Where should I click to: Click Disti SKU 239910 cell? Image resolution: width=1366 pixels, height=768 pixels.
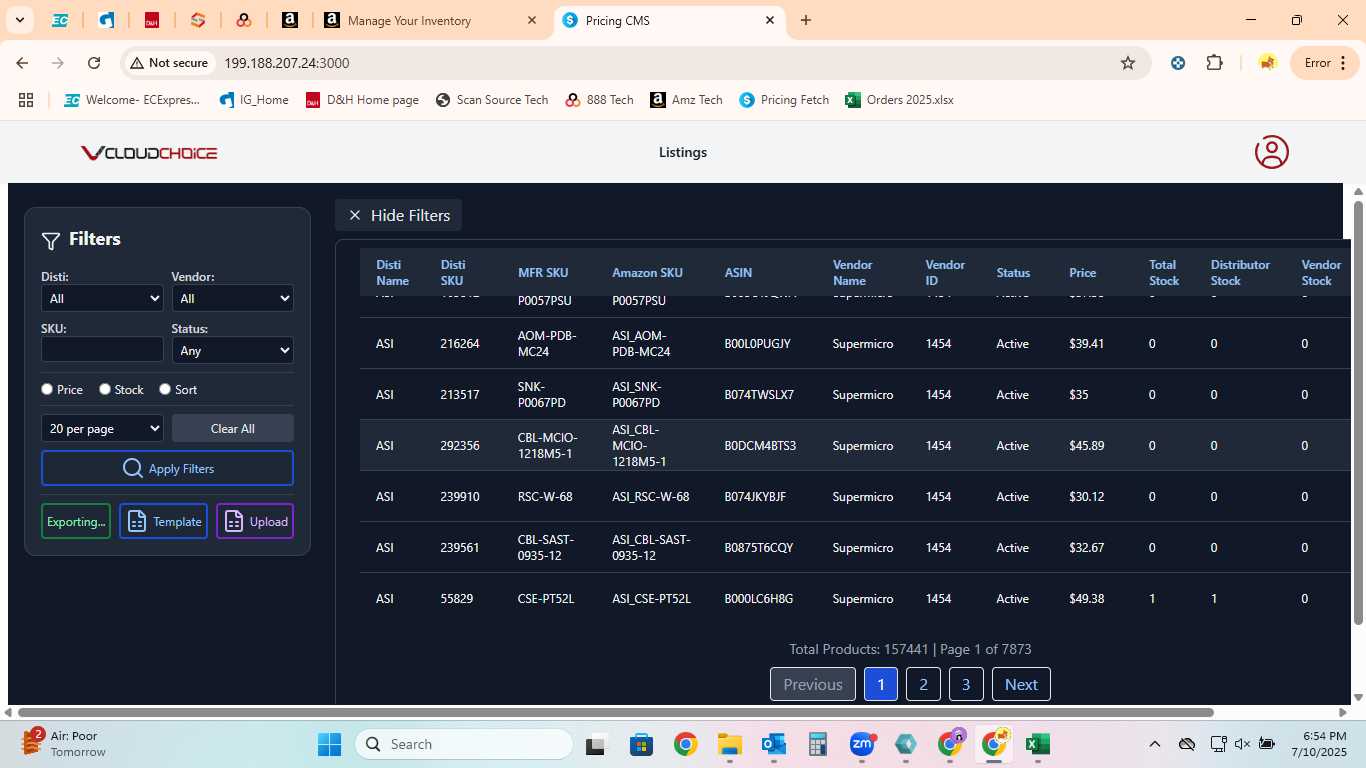click(460, 497)
